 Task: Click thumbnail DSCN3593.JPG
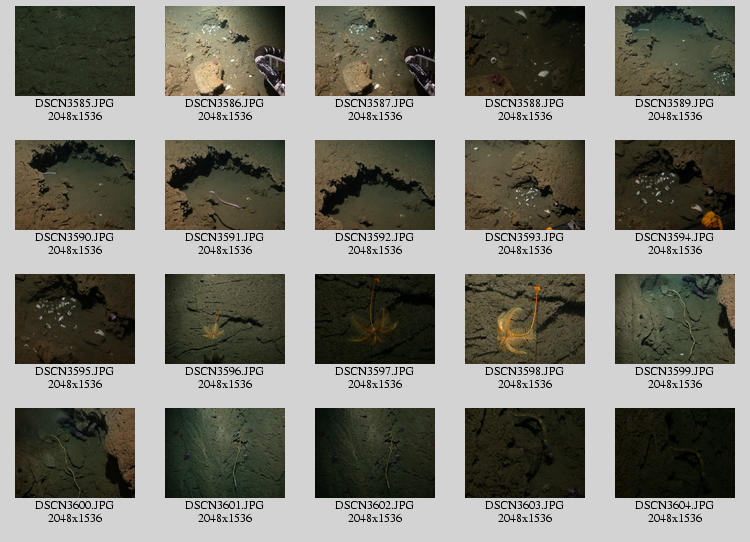(525, 185)
